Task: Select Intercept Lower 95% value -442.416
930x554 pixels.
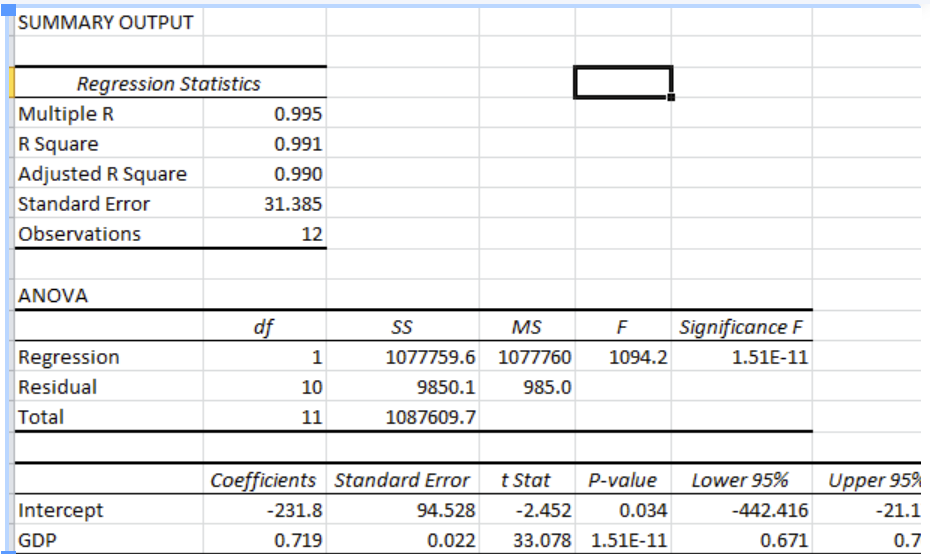Action: click(x=741, y=510)
